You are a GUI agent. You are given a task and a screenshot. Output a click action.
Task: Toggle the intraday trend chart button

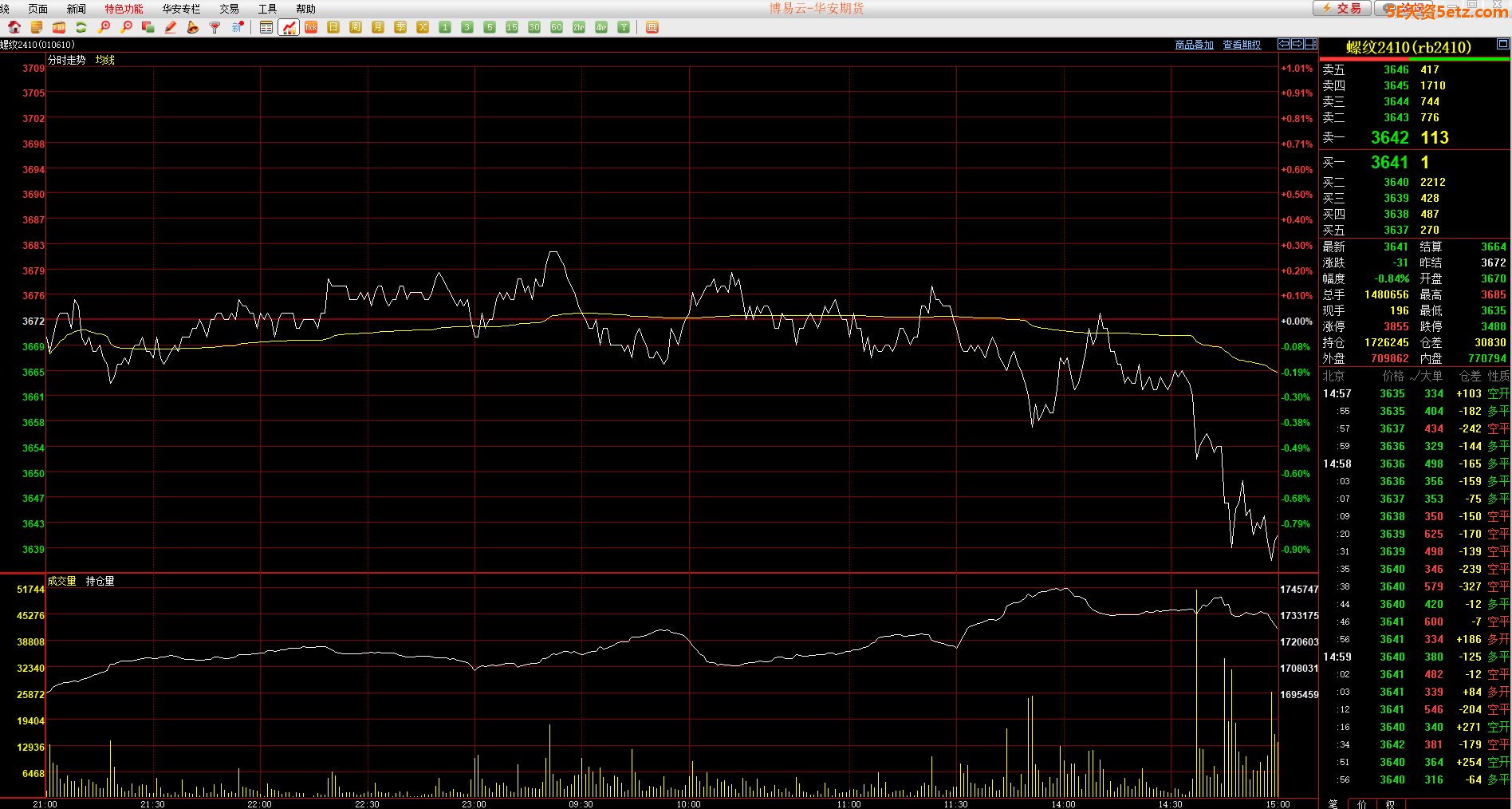click(x=289, y=27)
